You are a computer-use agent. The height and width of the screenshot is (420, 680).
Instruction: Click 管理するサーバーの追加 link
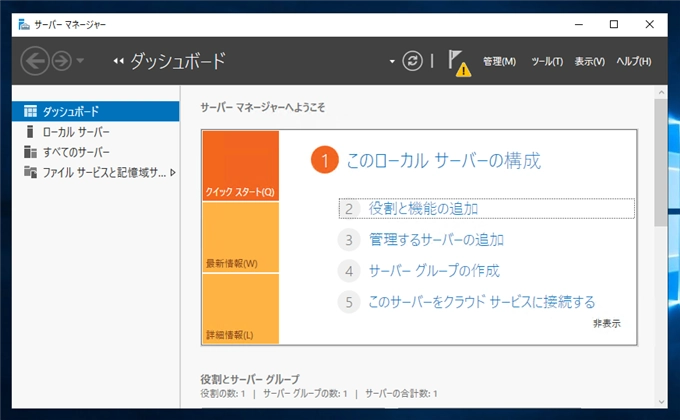(x=436, y=240)
